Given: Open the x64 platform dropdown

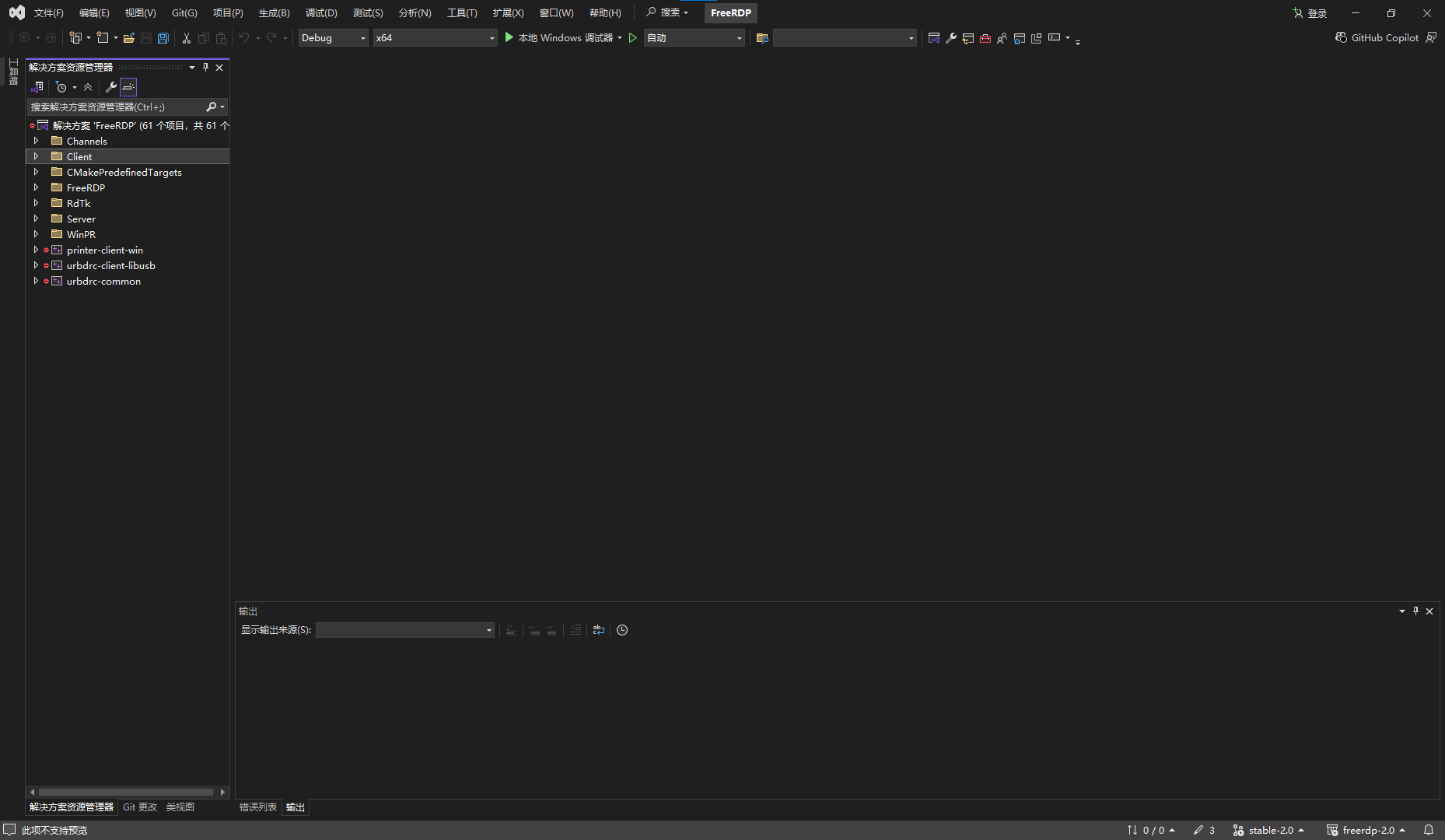Looking at the screenshot, I should click(x=435, y=38).
